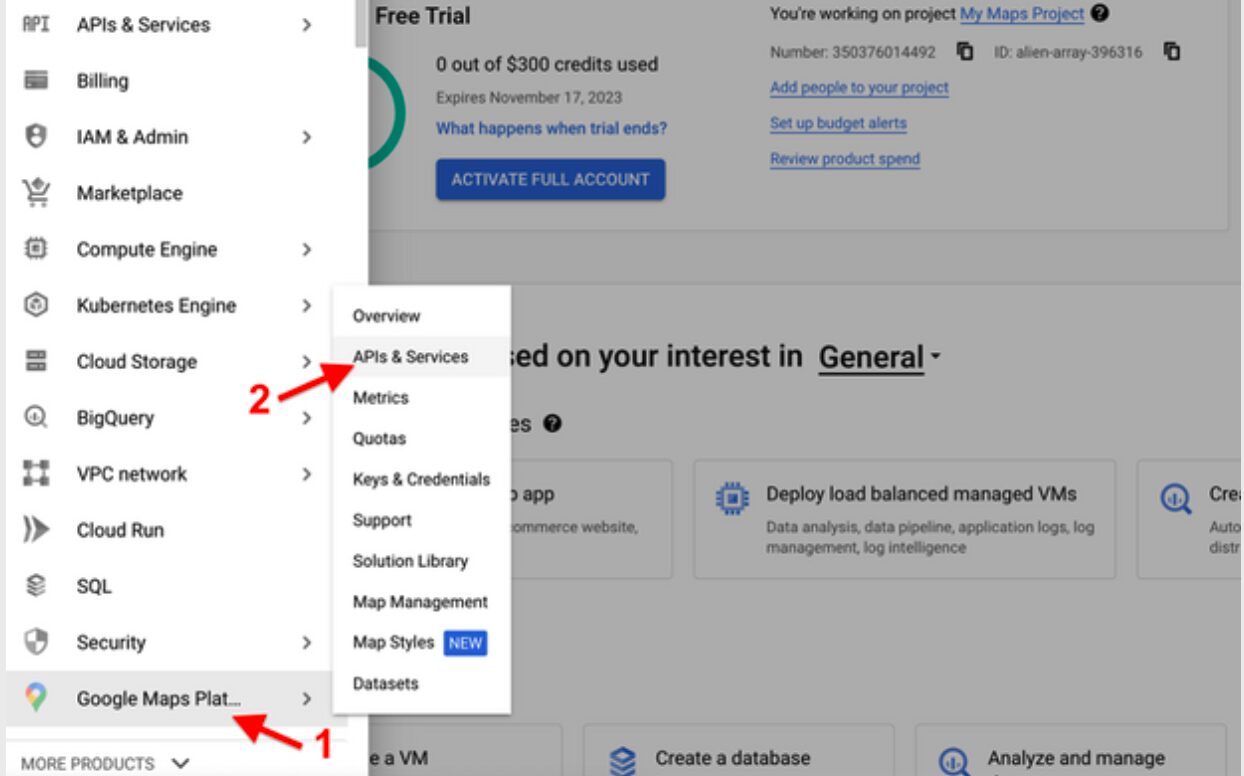1244x776 pixels.
Task: Click the Cloud Storage icon
Action: click(36, 361)
